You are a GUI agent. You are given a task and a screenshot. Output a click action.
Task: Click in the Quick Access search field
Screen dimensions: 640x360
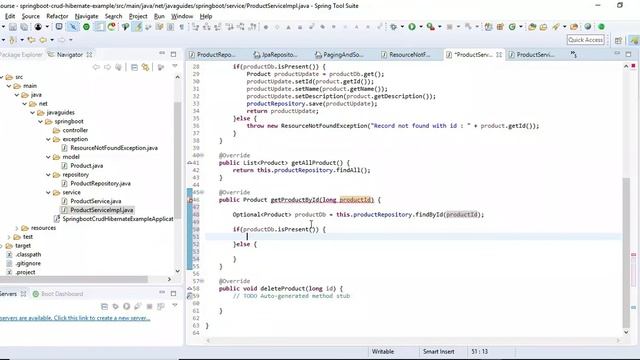[585, 40]
